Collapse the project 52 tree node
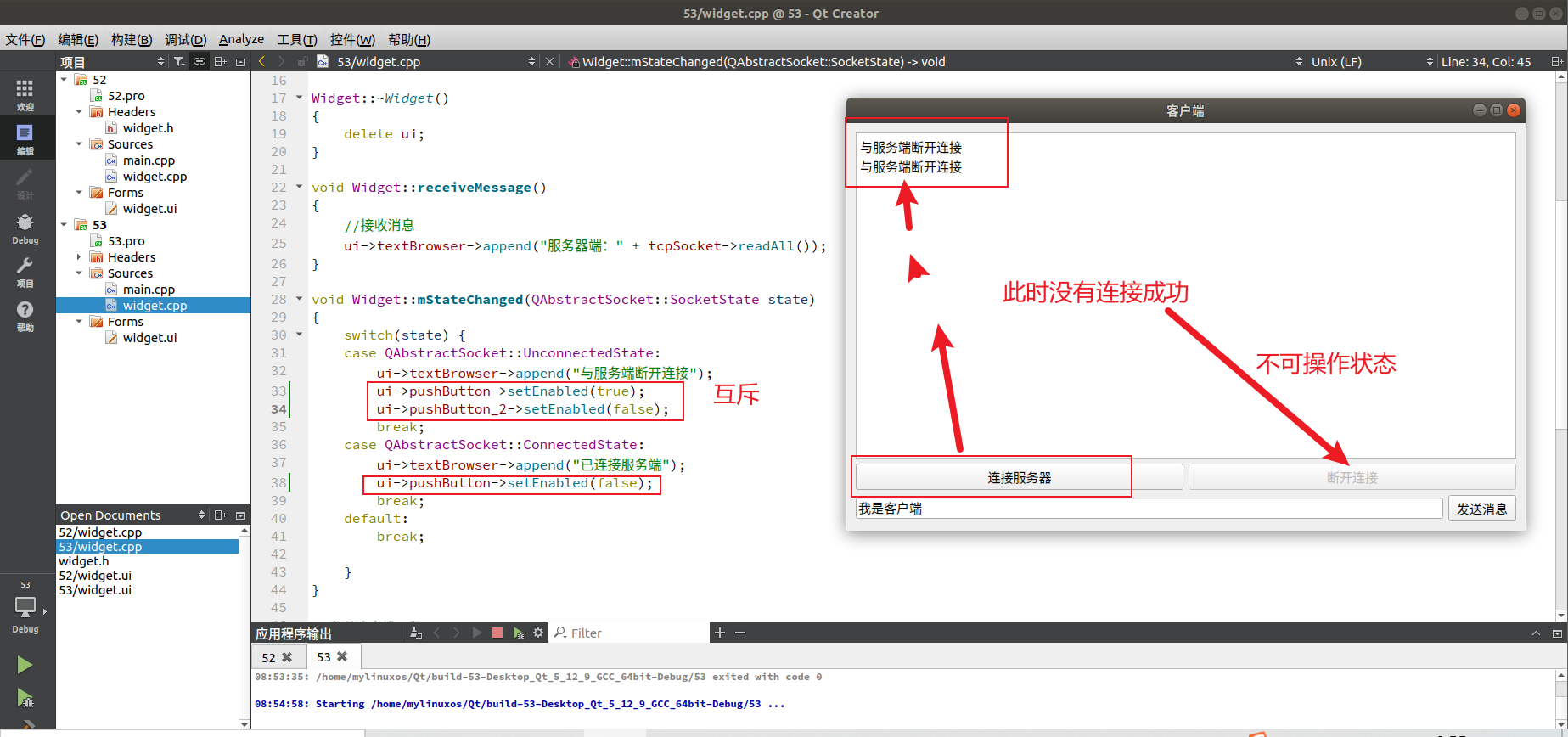The height and width of the screenshot is (737, 1568). (64, 79)
